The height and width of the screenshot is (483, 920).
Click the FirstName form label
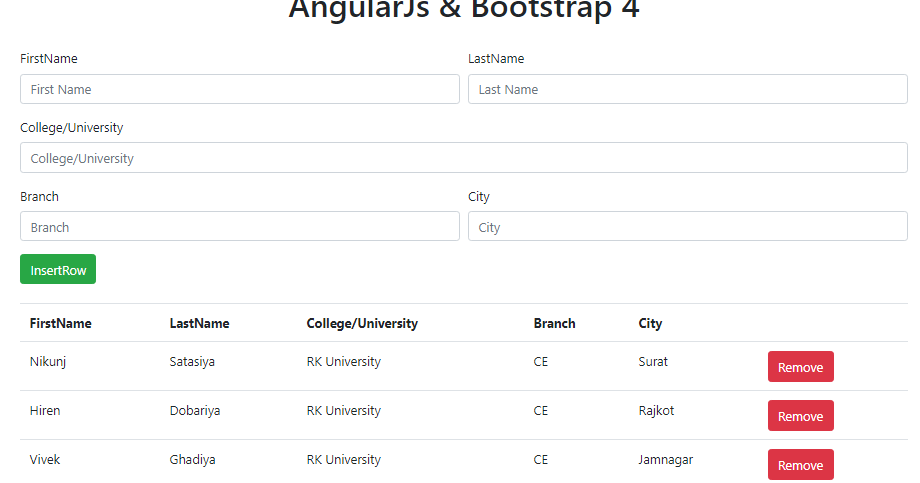tap(49, 59)
